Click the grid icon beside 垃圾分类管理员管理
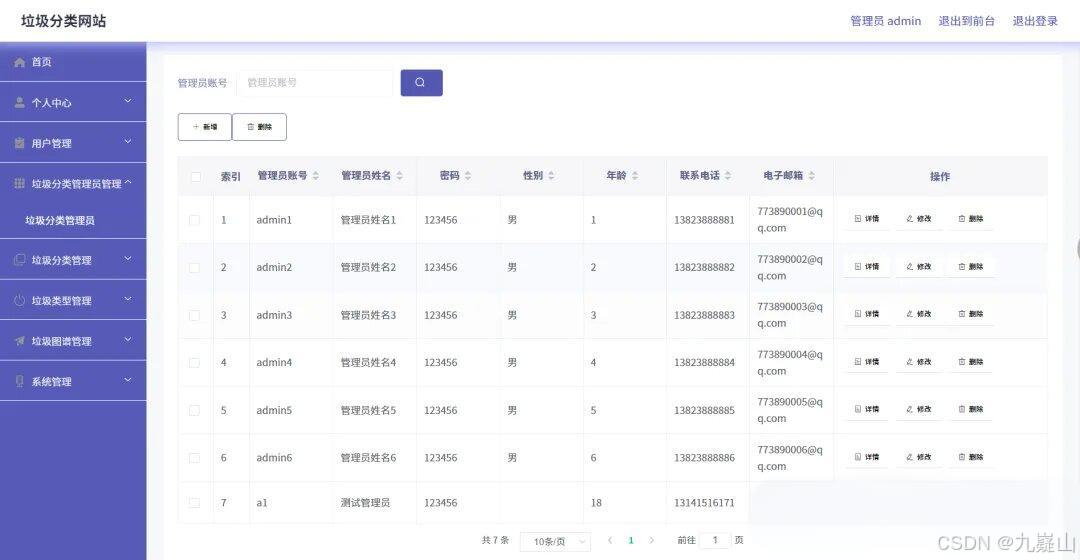1080x560 pixels. pos(20,183)
